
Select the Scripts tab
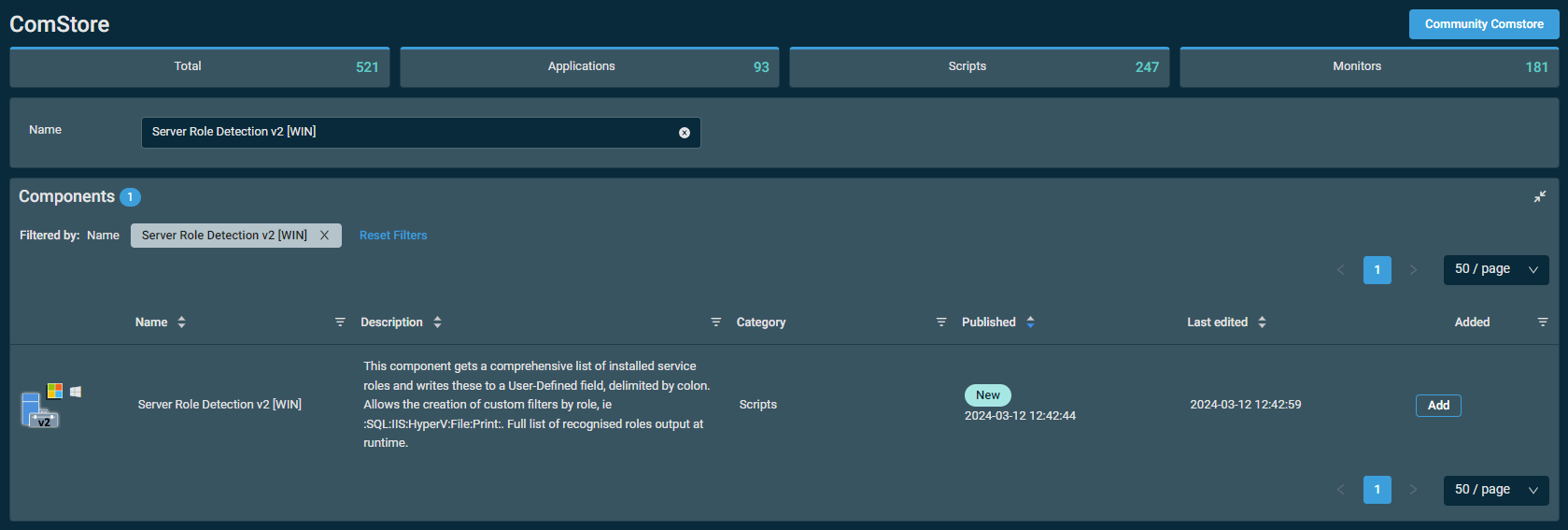[979, 67]
